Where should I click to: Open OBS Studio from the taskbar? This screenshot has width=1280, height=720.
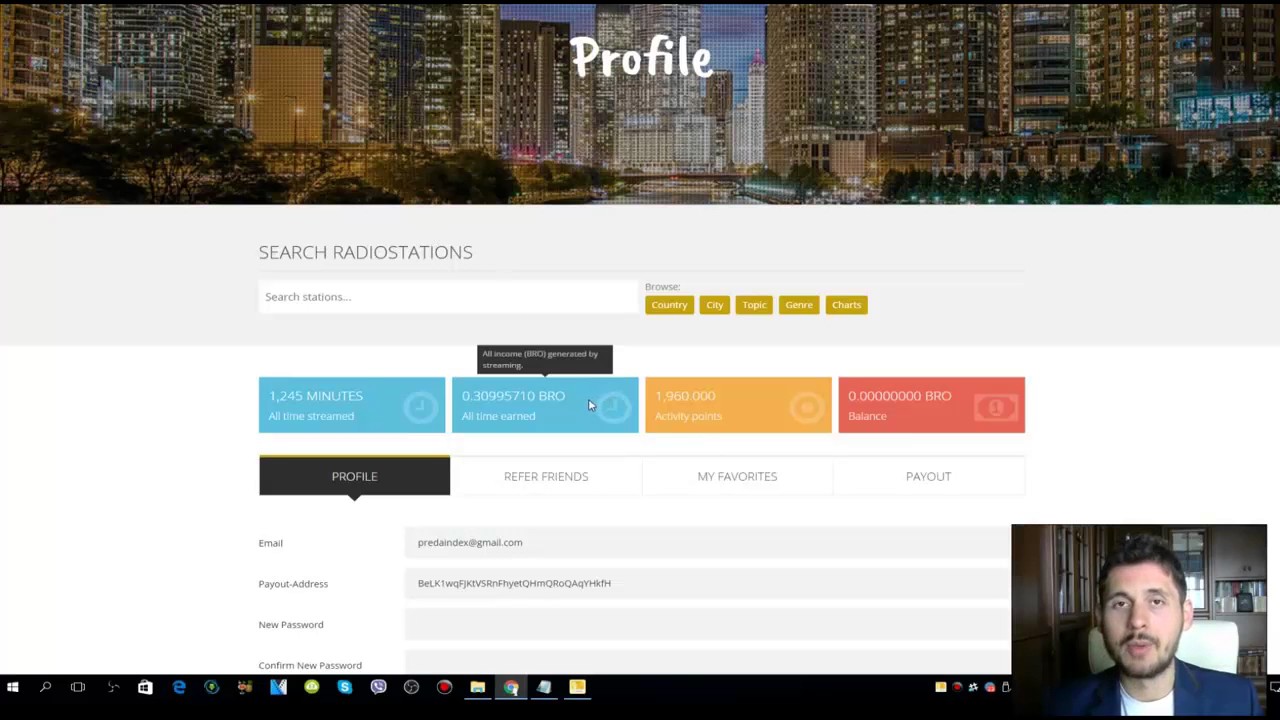pos(411,687)
